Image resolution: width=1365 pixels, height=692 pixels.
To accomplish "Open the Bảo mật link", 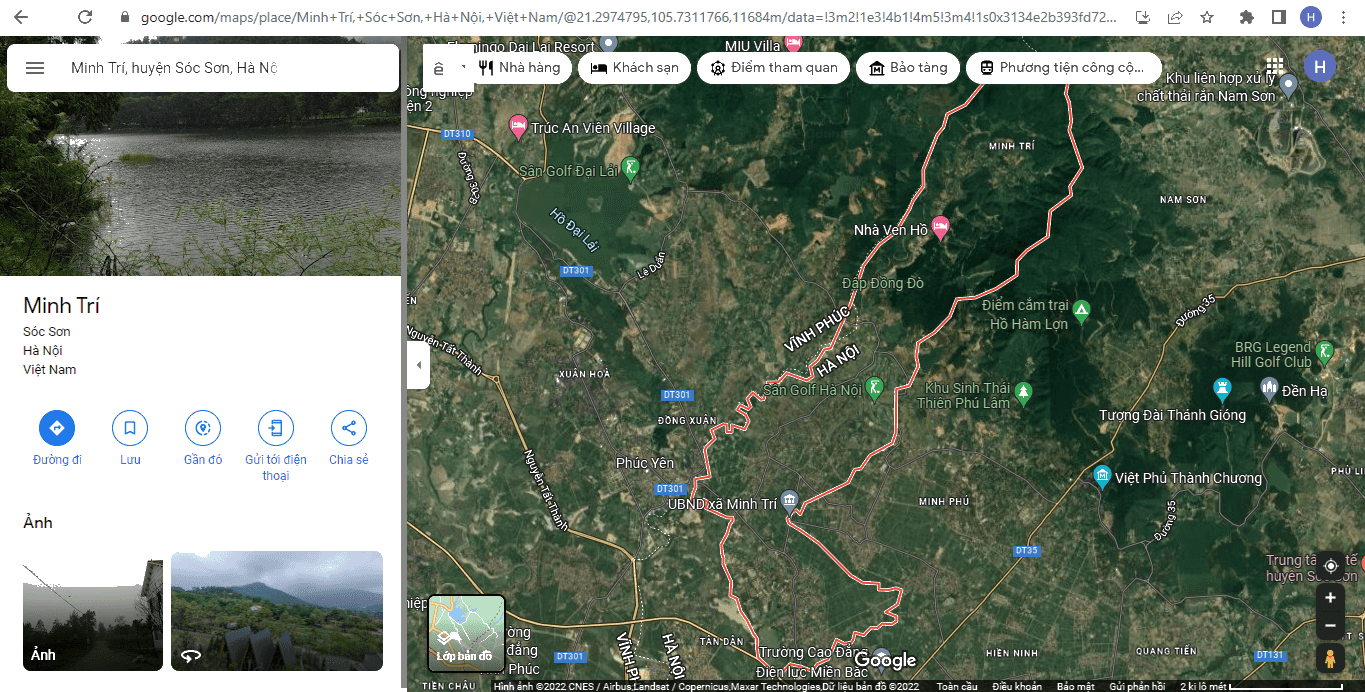I will click(1076, 686).
